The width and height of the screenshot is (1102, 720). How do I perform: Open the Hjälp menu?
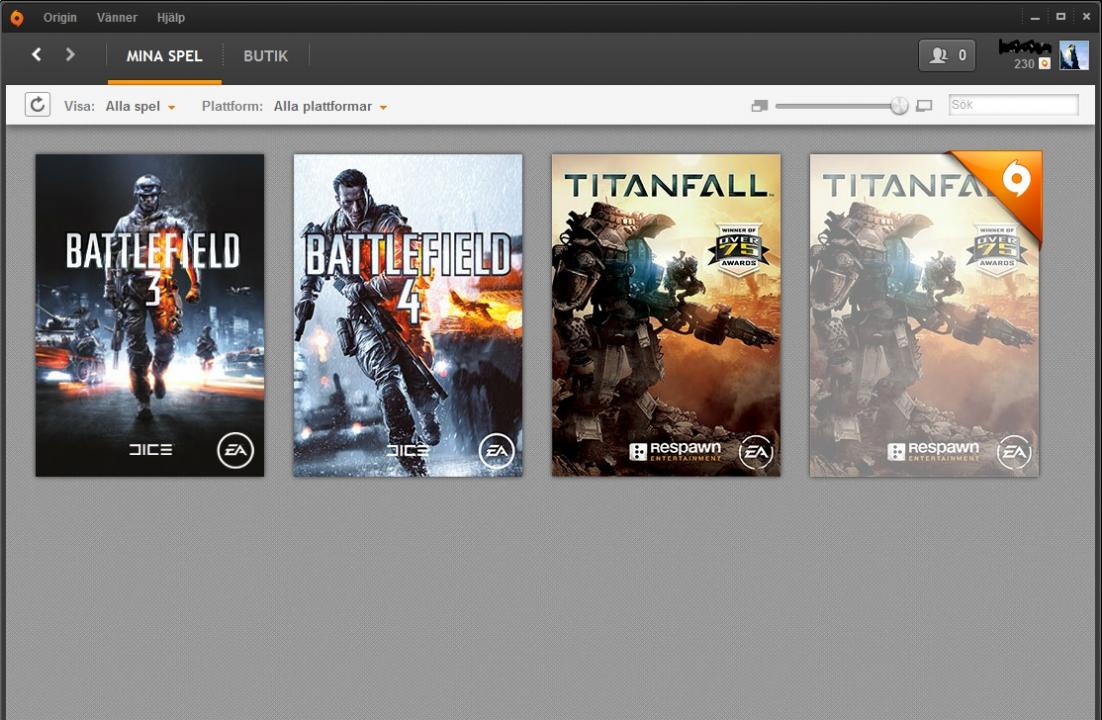[171, 17]
